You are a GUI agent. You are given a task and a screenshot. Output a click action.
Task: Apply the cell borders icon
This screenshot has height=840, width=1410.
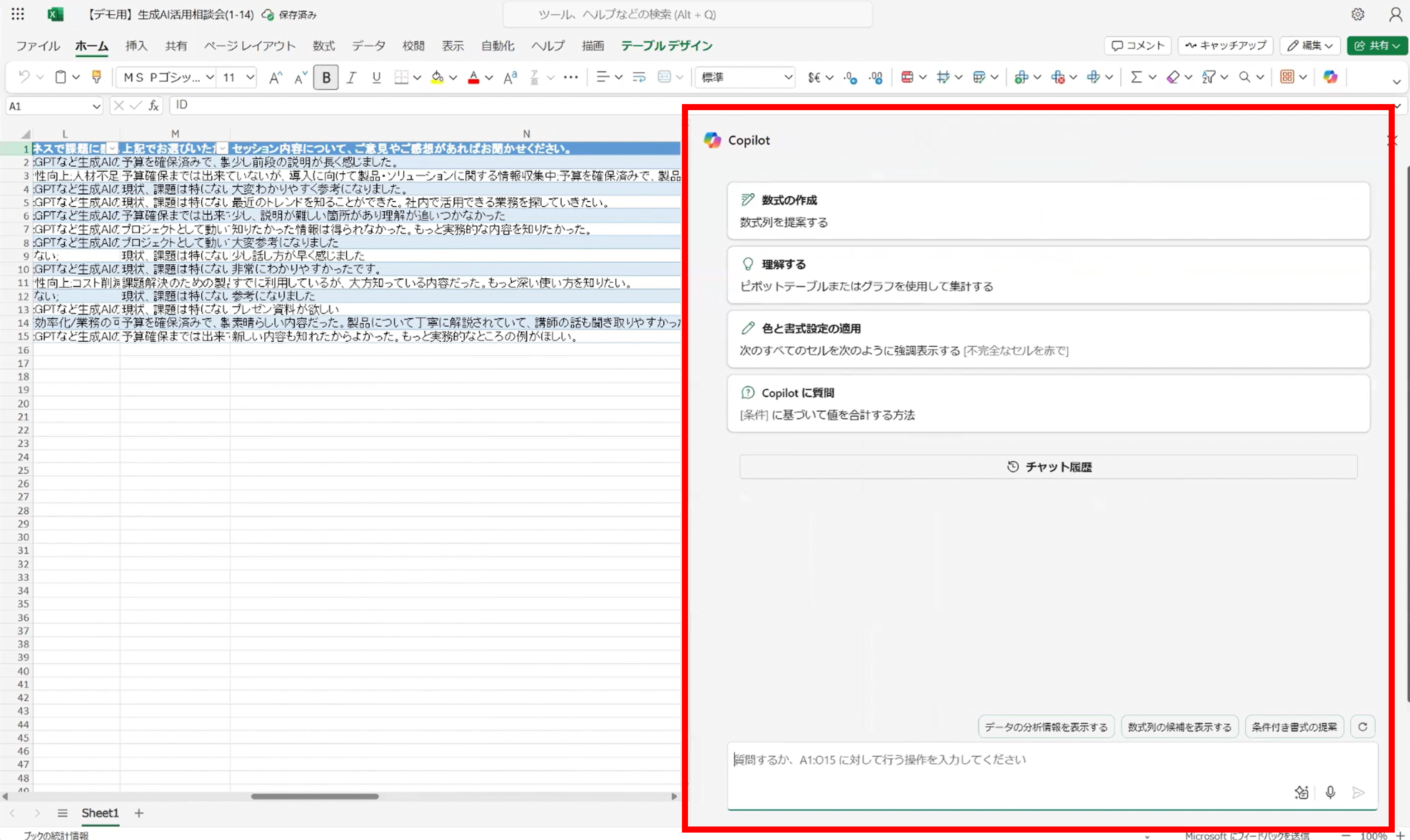click(x=401, y=78)
